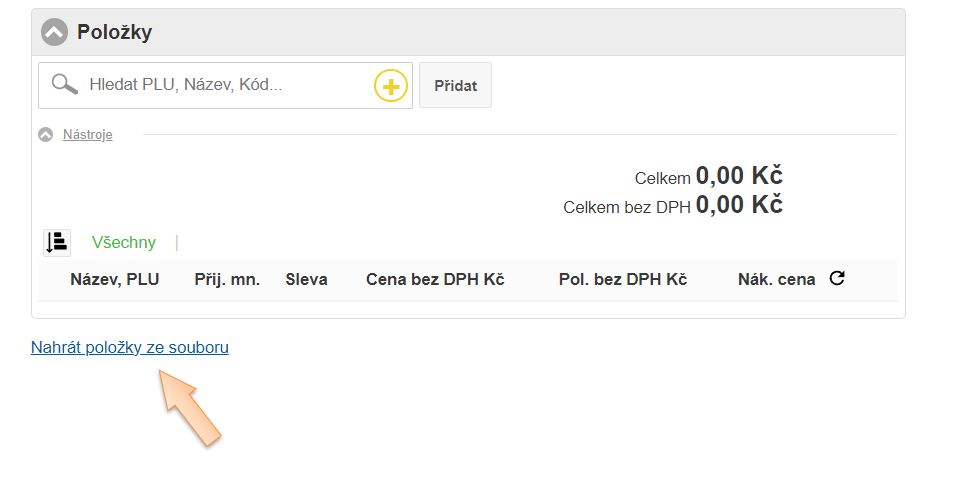Select the Cena bez DPH Kč header
Screen dimensions: 971x503
(435, 279)
